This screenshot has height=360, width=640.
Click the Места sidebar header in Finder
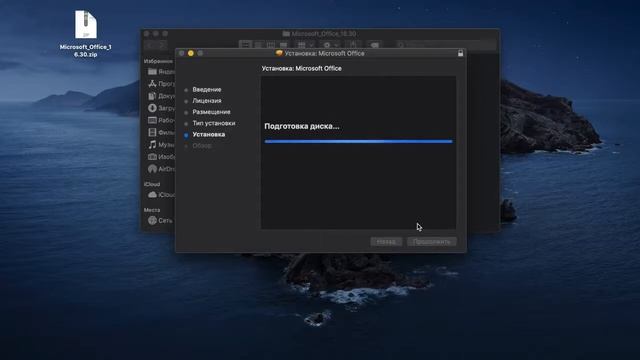(152, 210)
